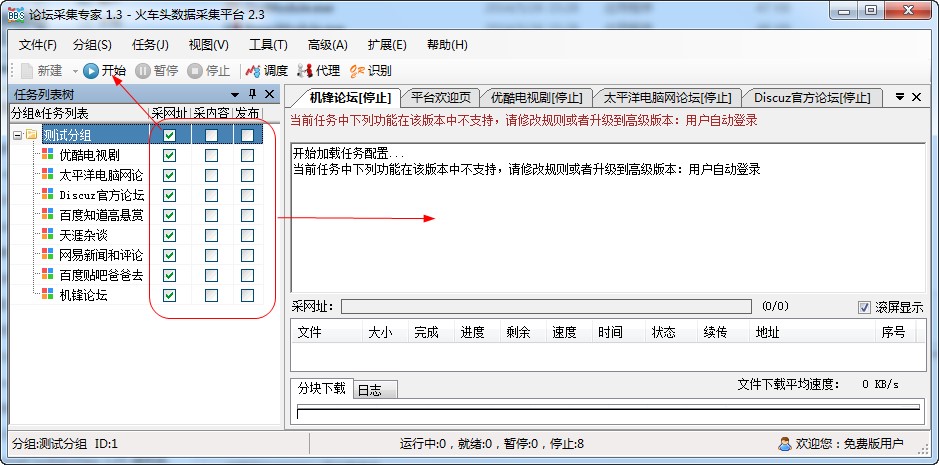This screenshot has height=465, width=939.
Task: Click the BBS app icon in title bar
Action: click(x=16, y=14)
